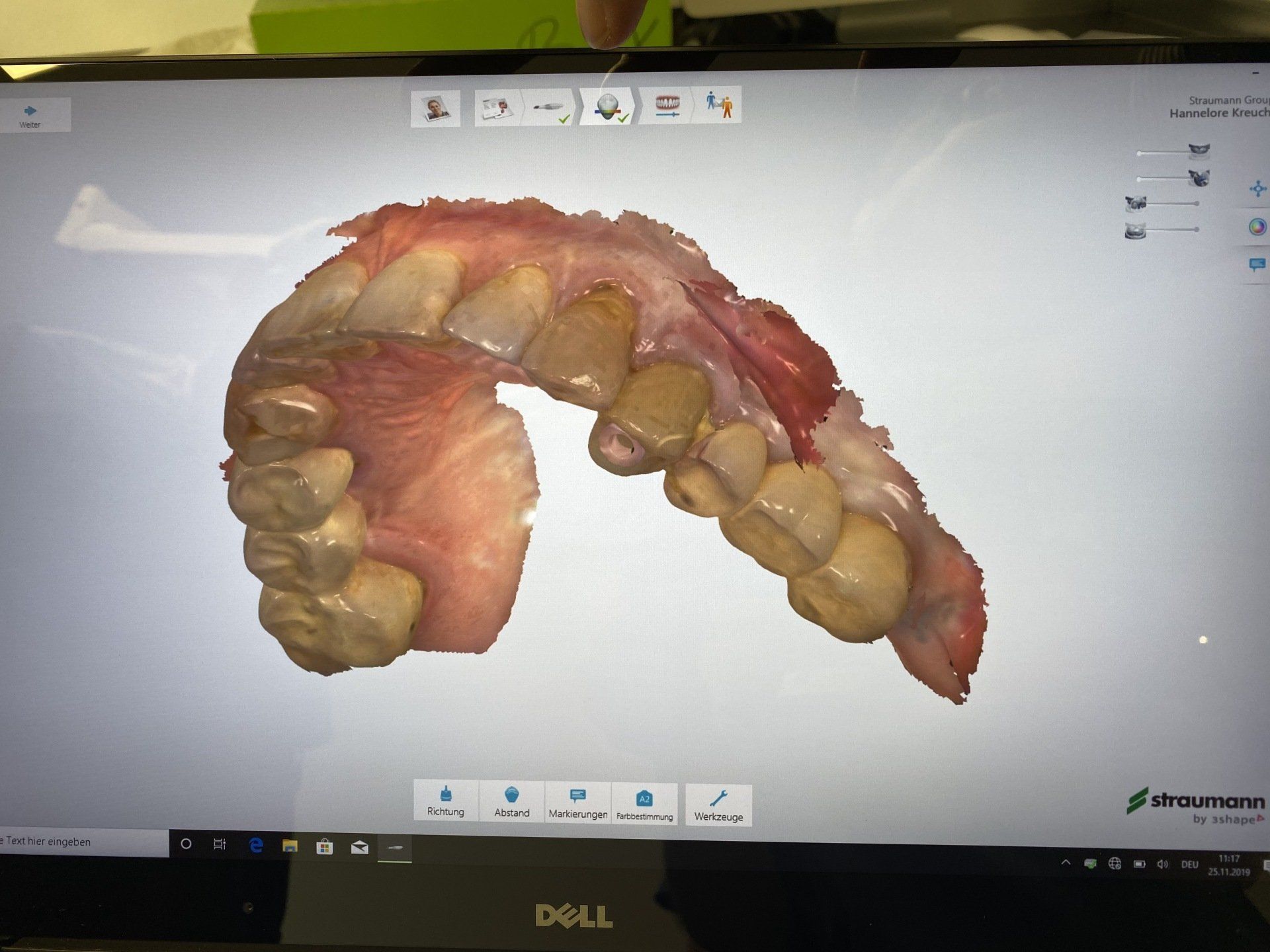1270x952 pixels.
Task: Open the send-to-lab people step
Action: click(719, 104)
